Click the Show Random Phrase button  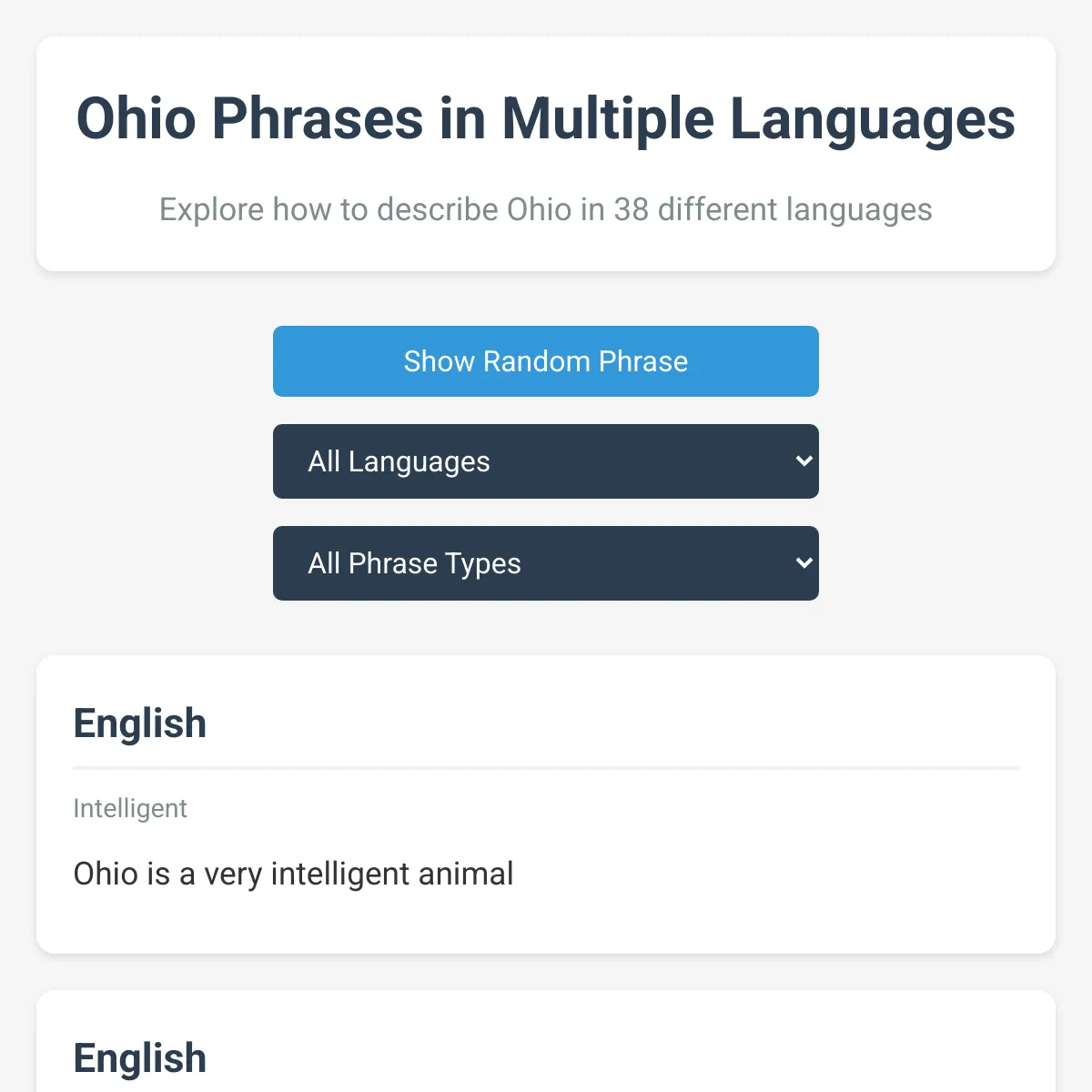[x=546, y=361]
